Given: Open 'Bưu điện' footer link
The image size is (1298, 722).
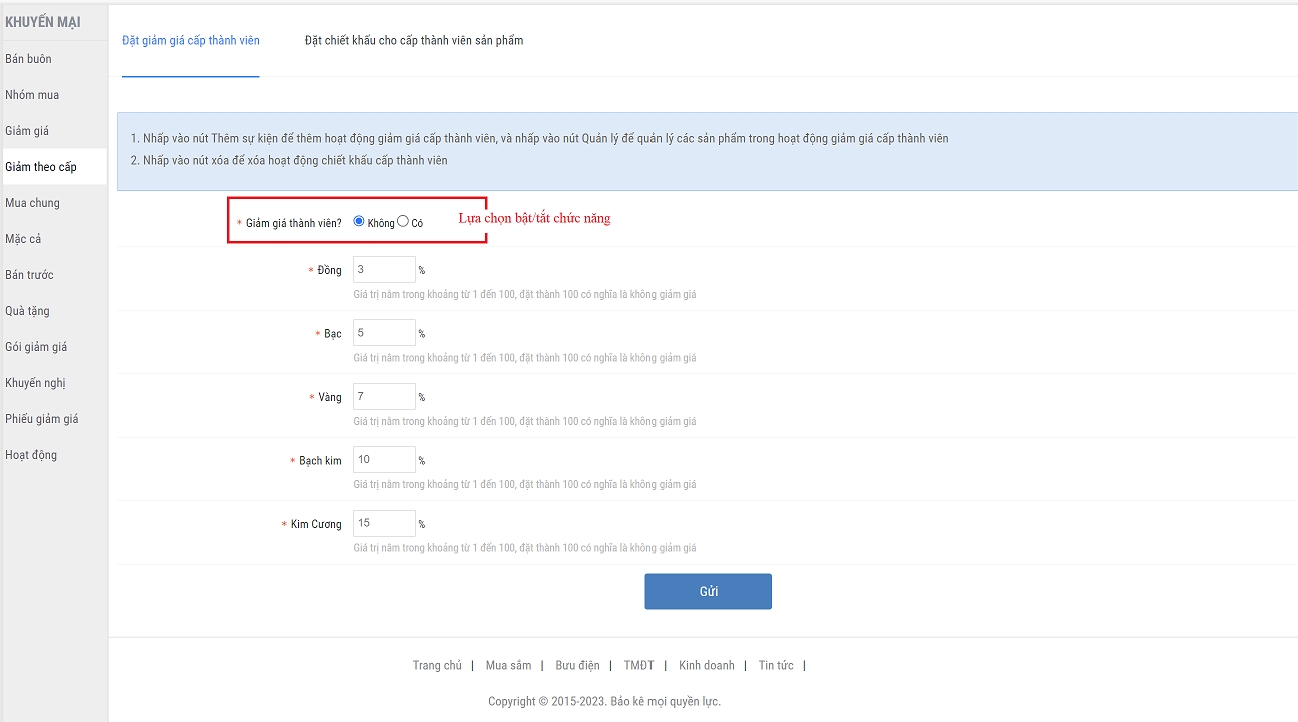Looking at the screenshot, I should (577, 666).
